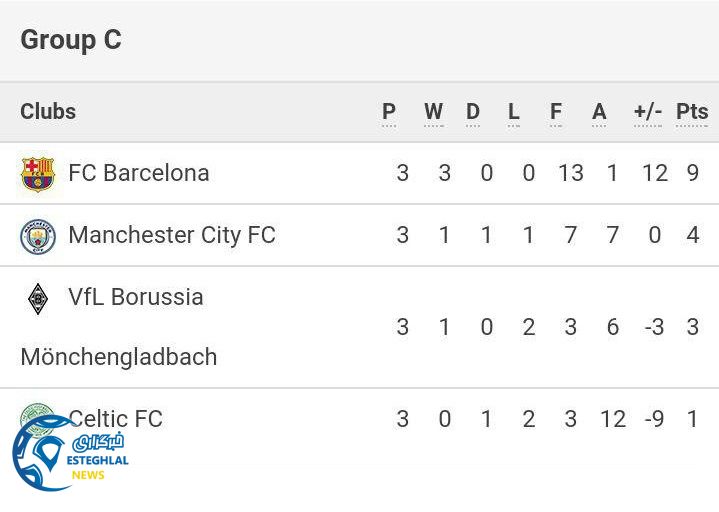The width and height of the screenshot is (719, 512).
Task: Open the FC Barcelona team link
Action: [138, 173]
